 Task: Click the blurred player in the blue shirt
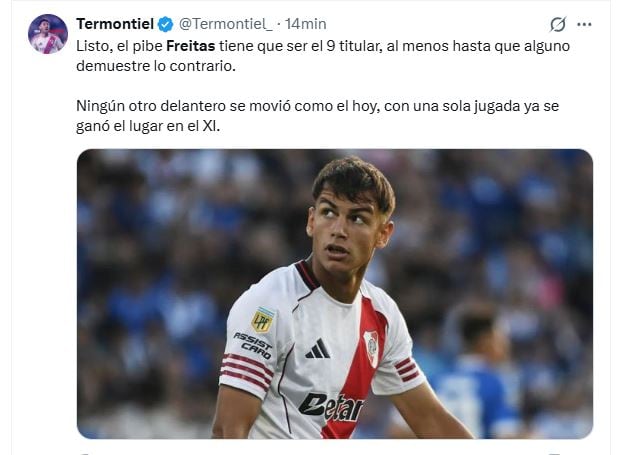point(479,369)
